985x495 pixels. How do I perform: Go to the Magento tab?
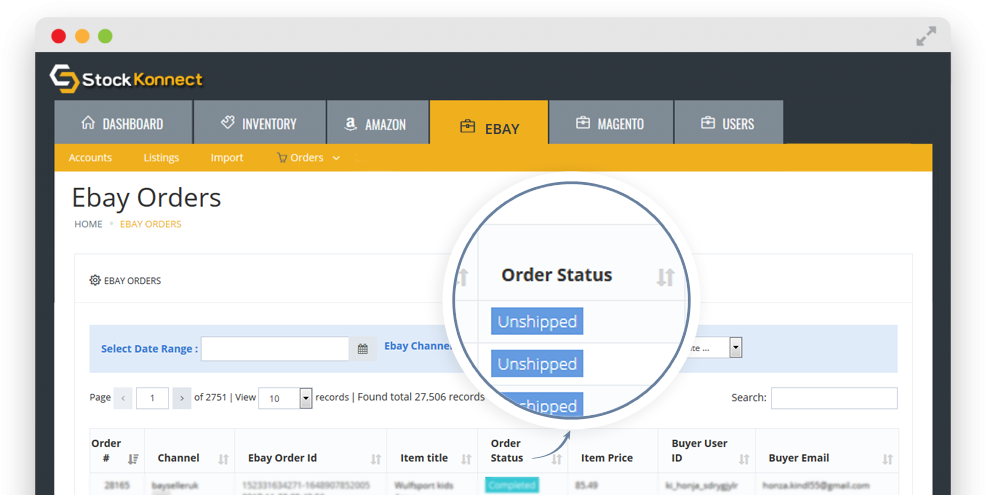pyautogui.click(x=611, y=123)
